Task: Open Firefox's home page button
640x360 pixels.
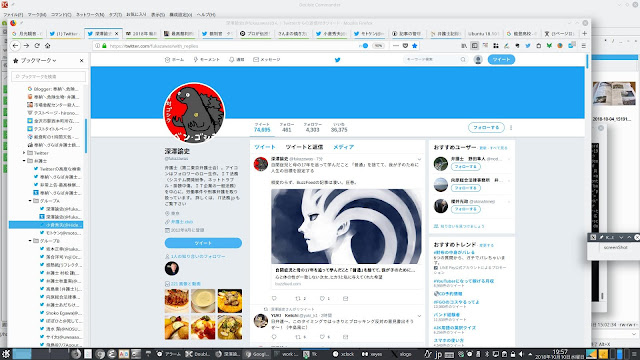Action: (48, 46)
